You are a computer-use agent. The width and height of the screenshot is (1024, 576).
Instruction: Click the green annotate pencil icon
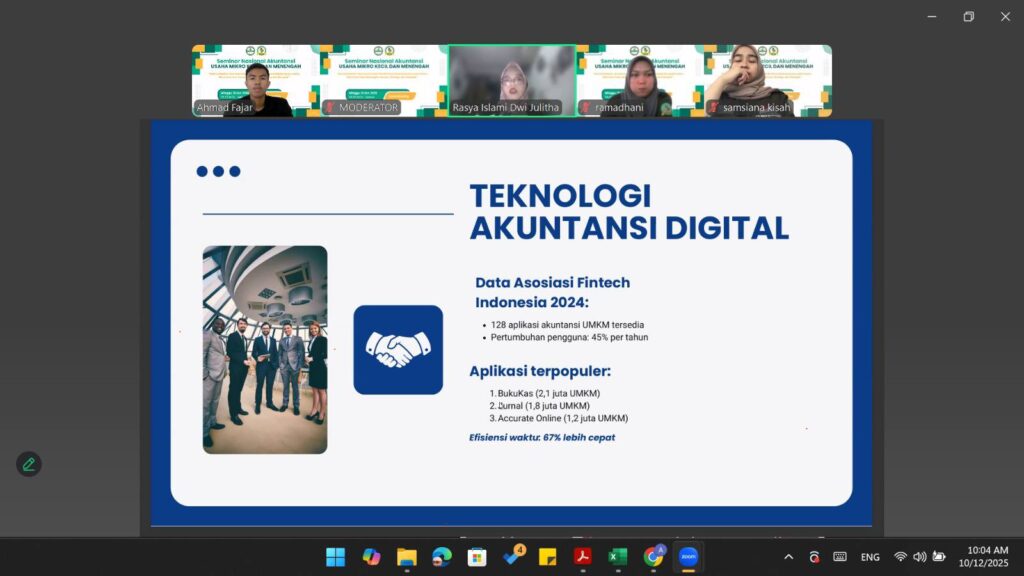29,464
